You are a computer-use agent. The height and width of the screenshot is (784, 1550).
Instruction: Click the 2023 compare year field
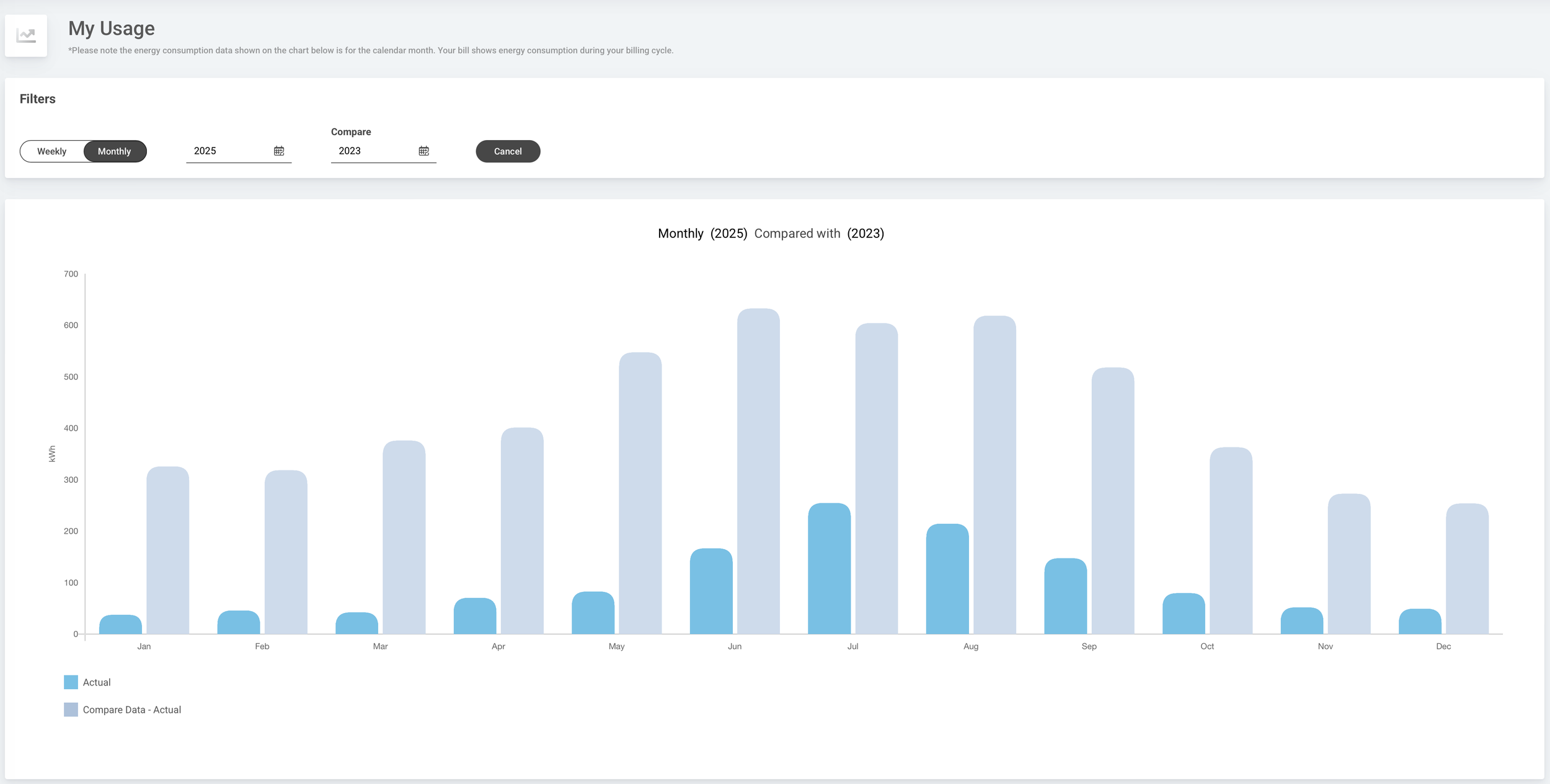[x=374, y=151]
